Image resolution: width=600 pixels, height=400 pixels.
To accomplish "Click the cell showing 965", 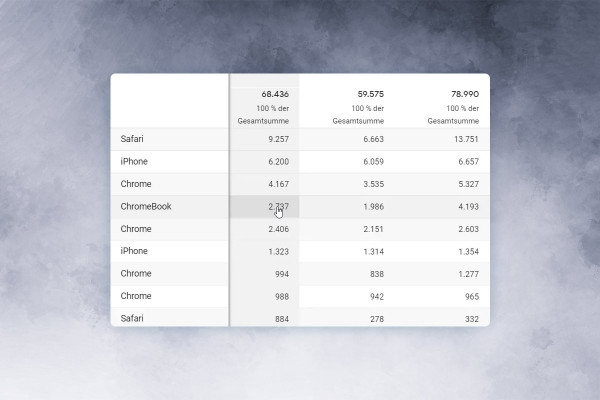I will [472, 297].
